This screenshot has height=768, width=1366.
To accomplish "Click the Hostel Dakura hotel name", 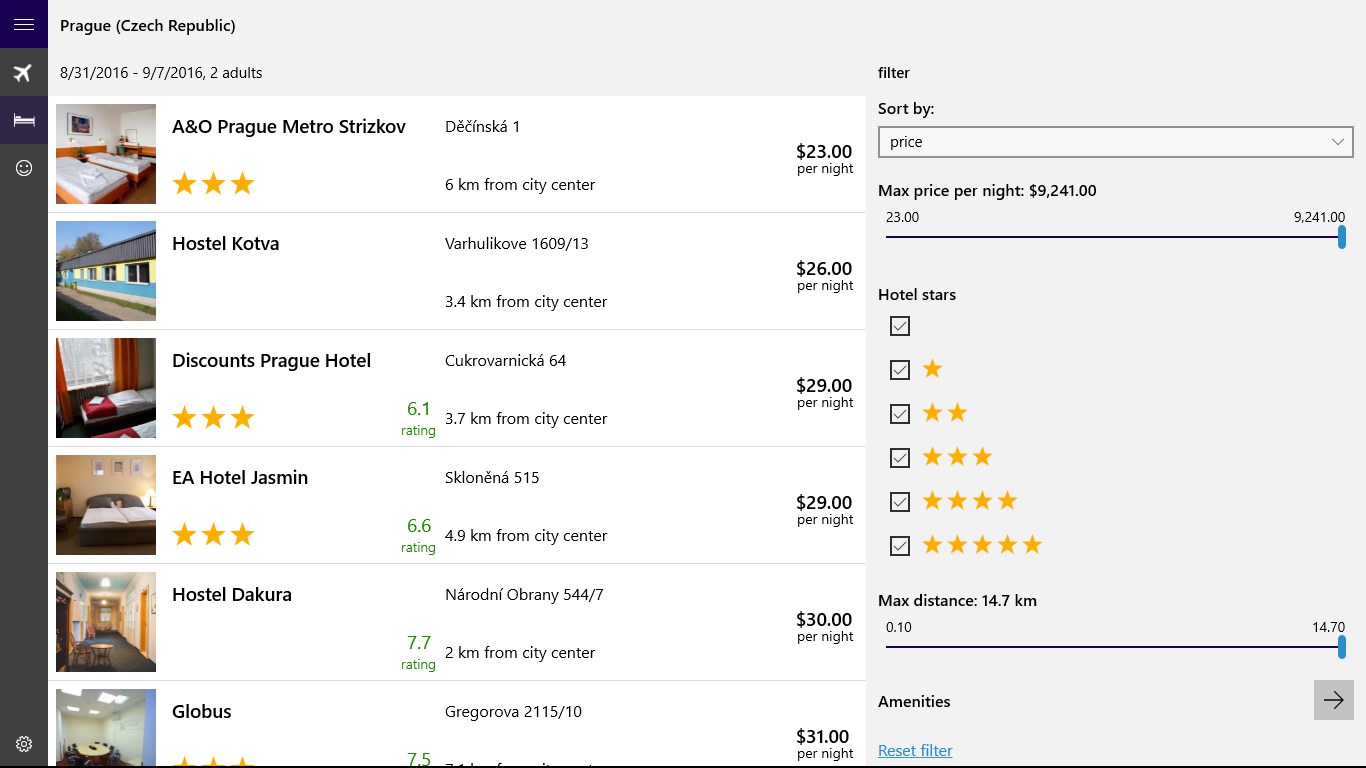I will click(x=232, y=595).
